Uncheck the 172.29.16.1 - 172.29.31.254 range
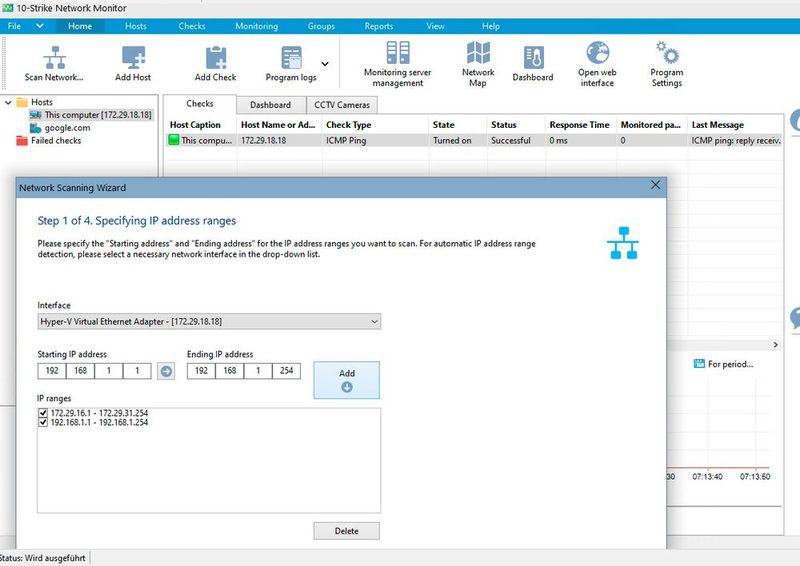Image resolution: width=800 pixels, height=566 pixels. point(43,413)
